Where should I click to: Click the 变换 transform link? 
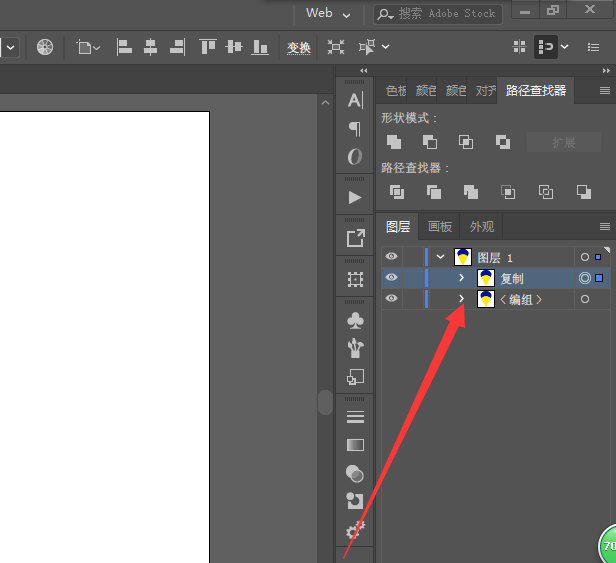point(299,48)
